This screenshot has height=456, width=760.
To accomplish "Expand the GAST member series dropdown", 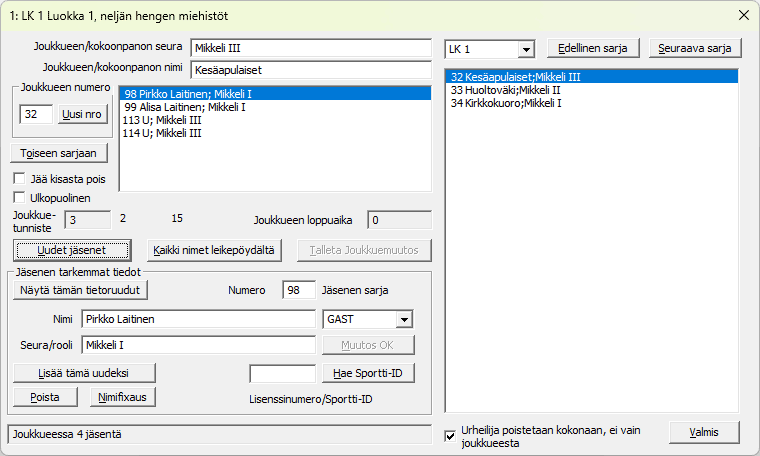I will (x=404, y=319).
